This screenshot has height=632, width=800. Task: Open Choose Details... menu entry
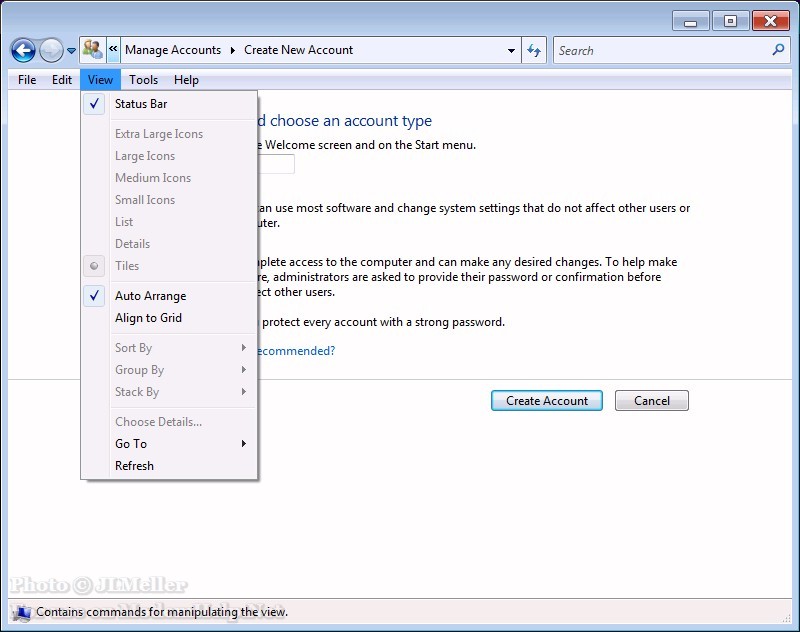pos(169,422)
